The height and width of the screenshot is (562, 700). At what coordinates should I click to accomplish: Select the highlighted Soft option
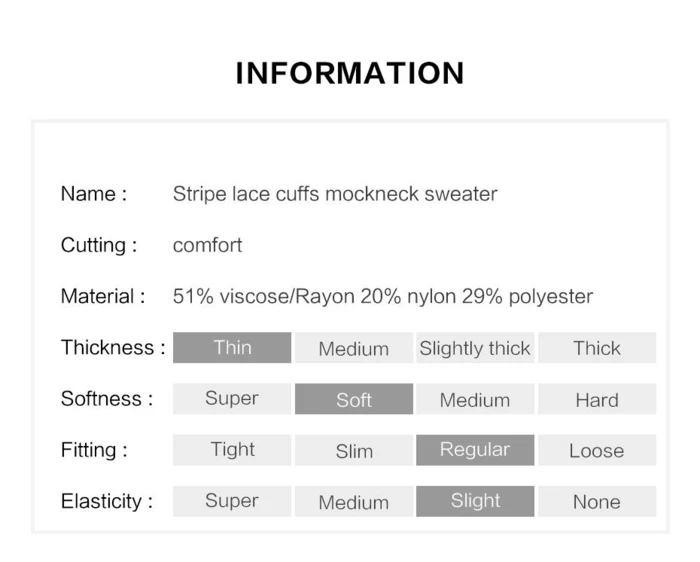[354, 399]
